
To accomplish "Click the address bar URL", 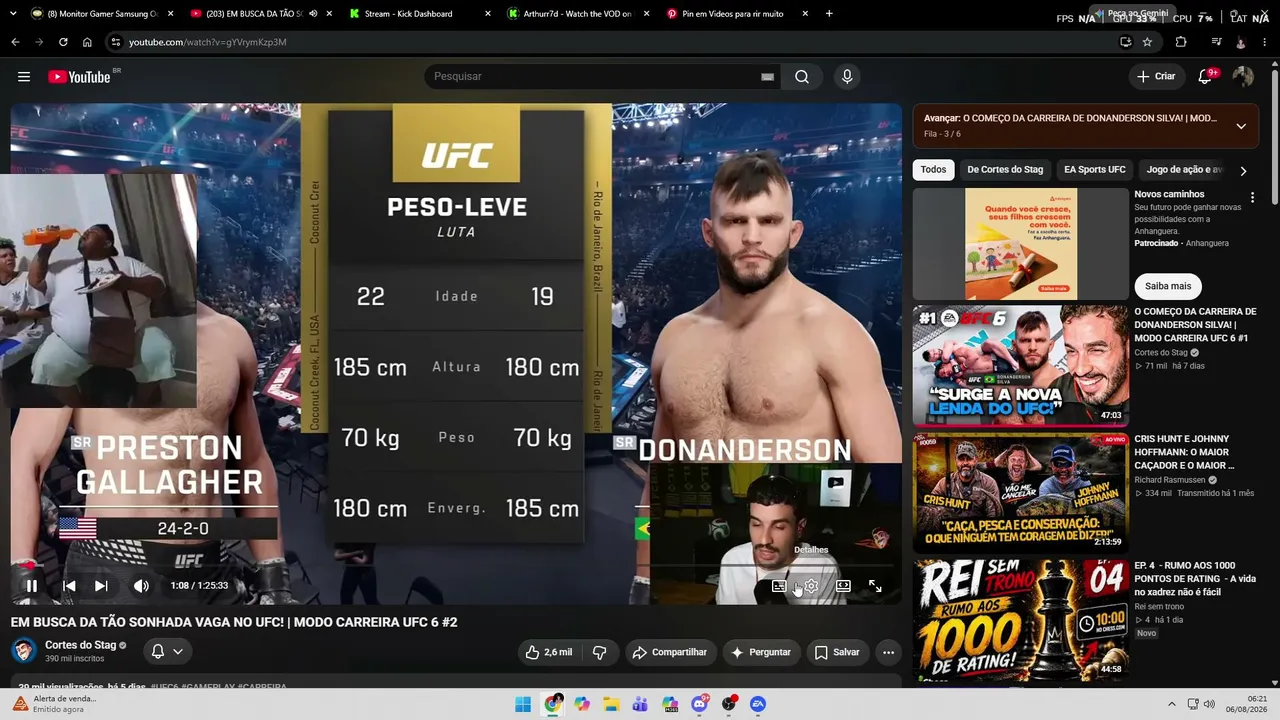I will (208, 42).
